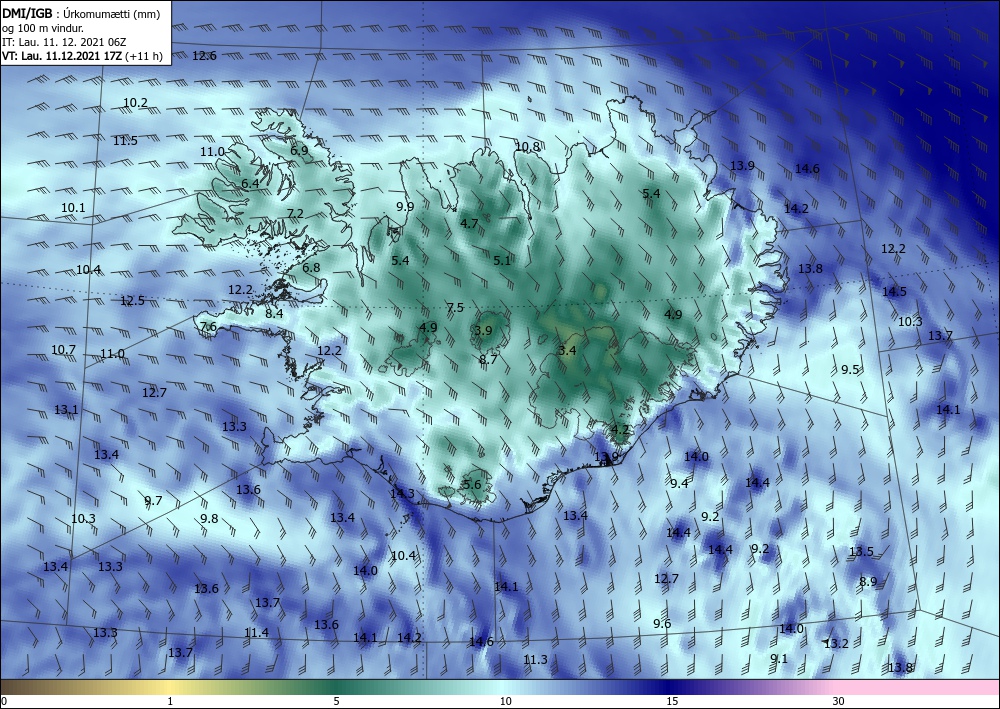The image size is (1000, 709).
Task: Click the 9.7 value on the map
Action: (153, 501)
